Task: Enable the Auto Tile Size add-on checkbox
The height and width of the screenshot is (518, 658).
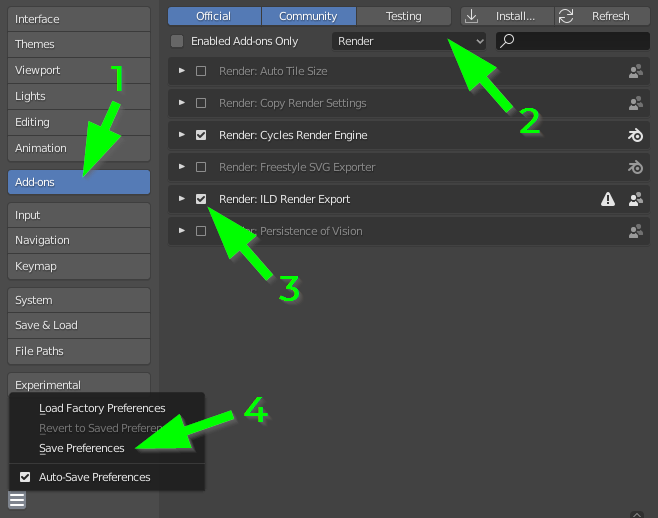Action: click(x=201, y=71)
